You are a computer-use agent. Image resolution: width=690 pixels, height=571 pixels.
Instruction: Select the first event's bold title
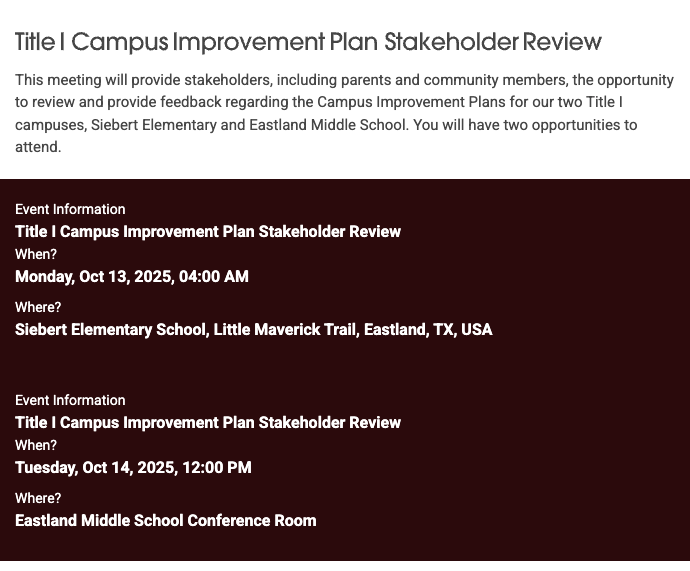[208, 232]
